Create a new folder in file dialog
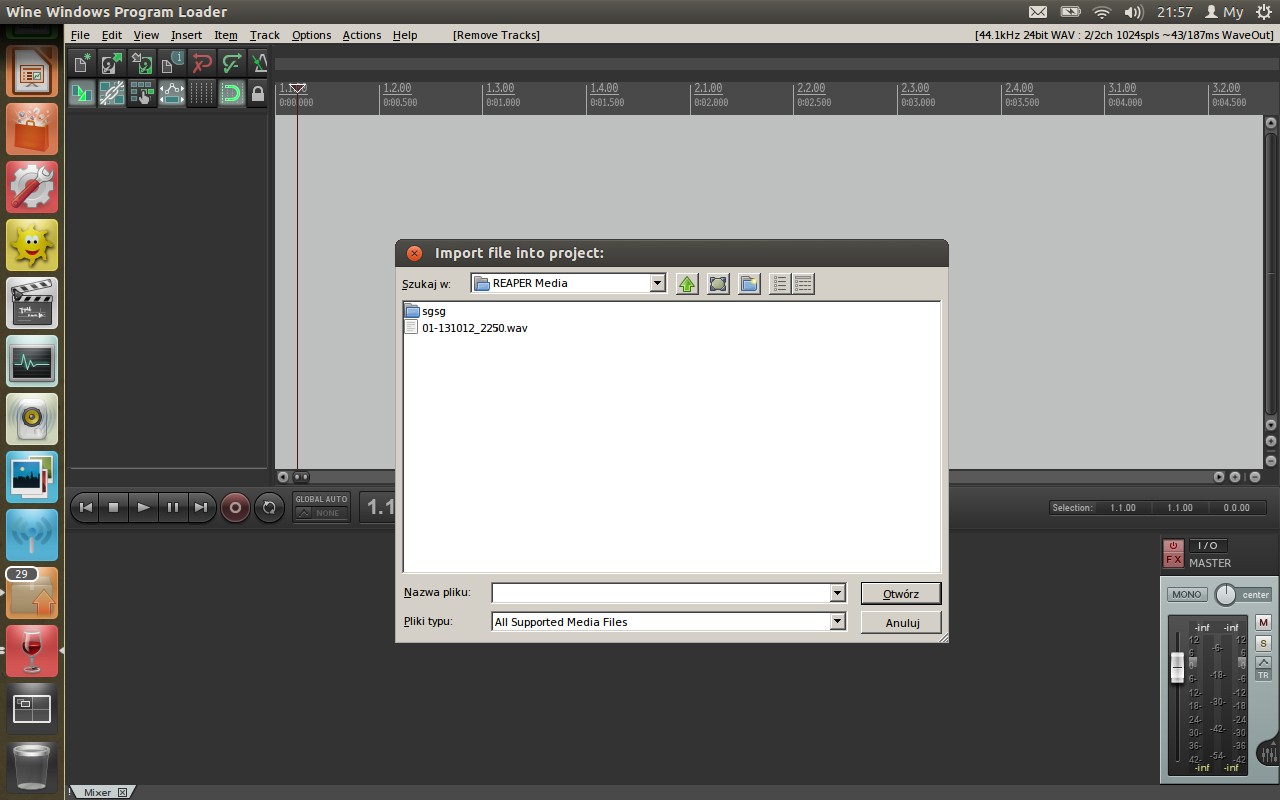The image size is (1280, 800). [749, 284]
